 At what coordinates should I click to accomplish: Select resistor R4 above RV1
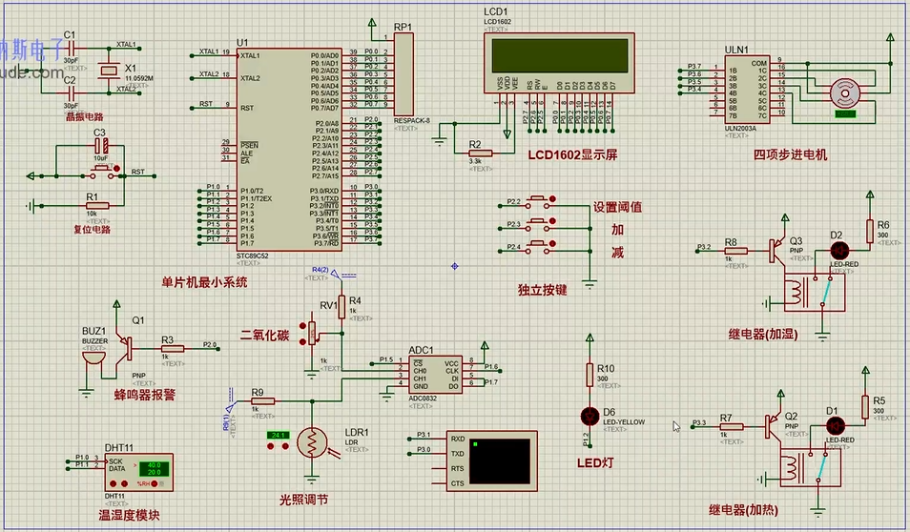(342, 307)
